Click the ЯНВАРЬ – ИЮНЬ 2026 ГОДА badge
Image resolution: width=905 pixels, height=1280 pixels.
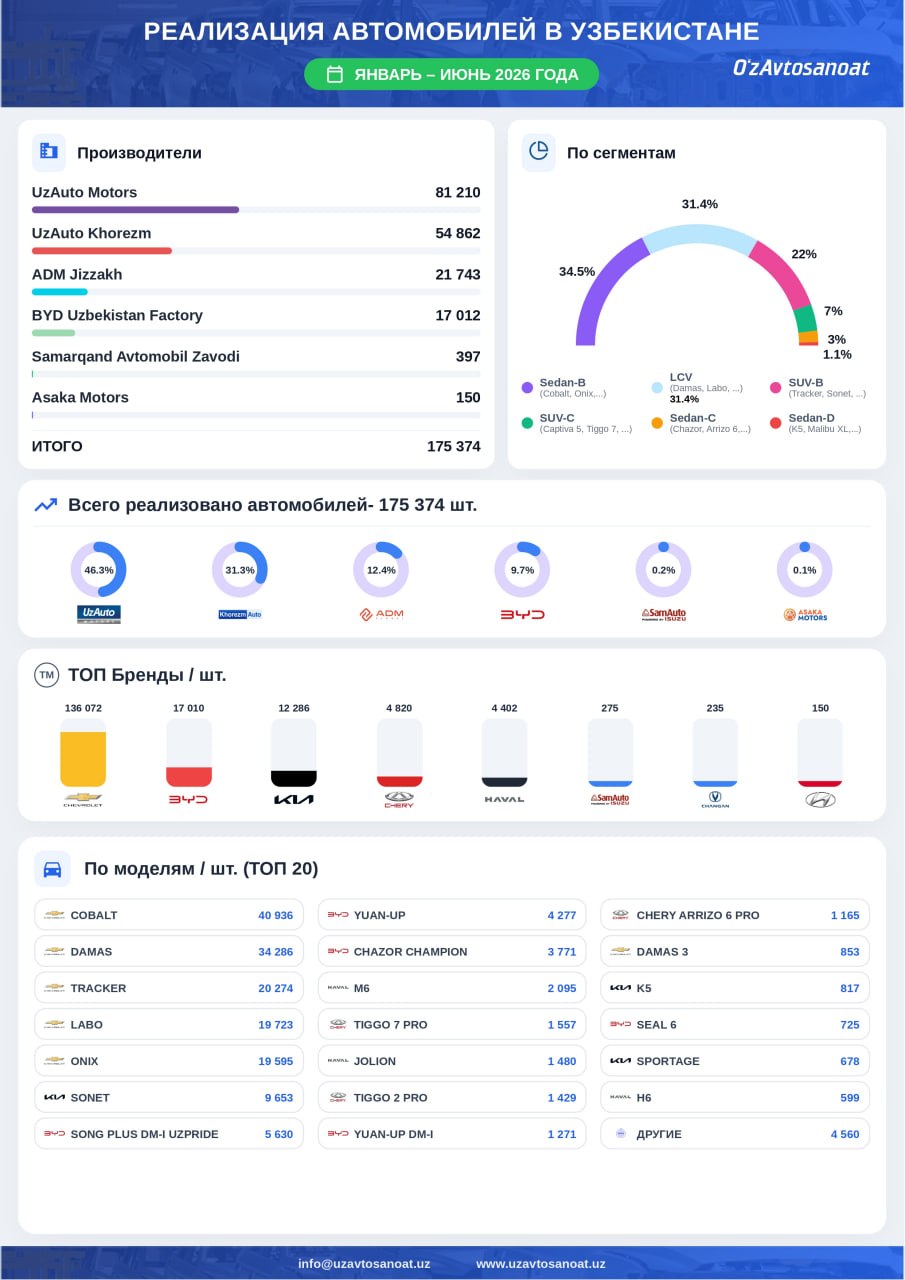click(x=451, y=74)
